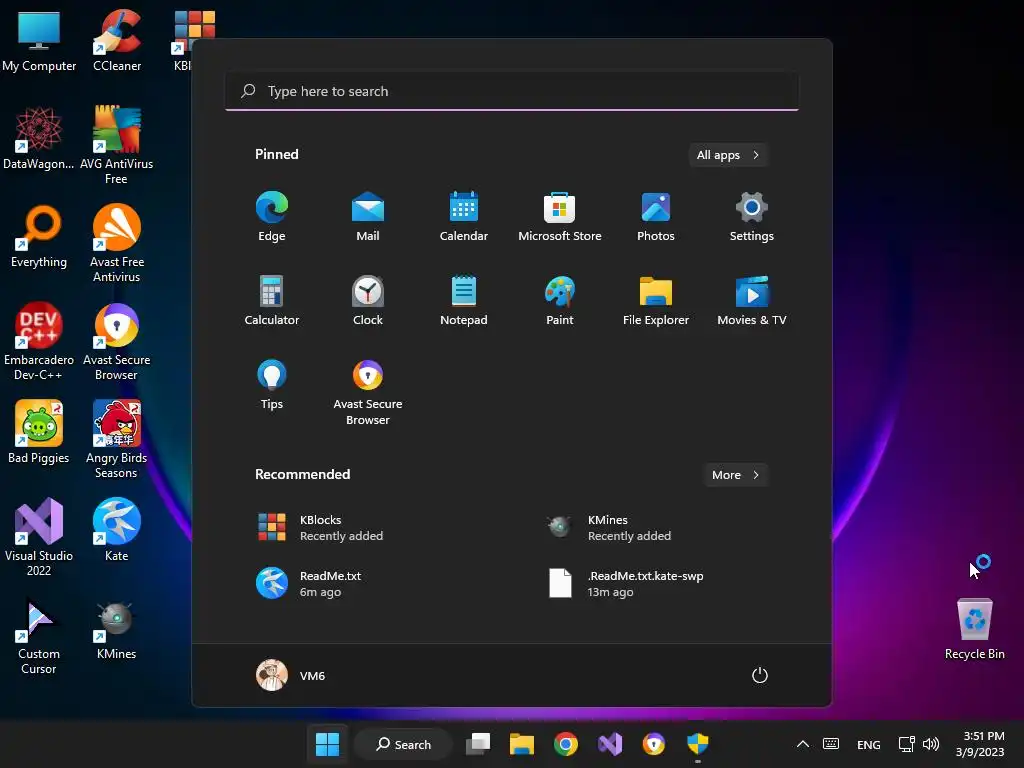This screenshot has height=768, width=1024.
Task: Launch the Mail app
Action: point(368,217)
